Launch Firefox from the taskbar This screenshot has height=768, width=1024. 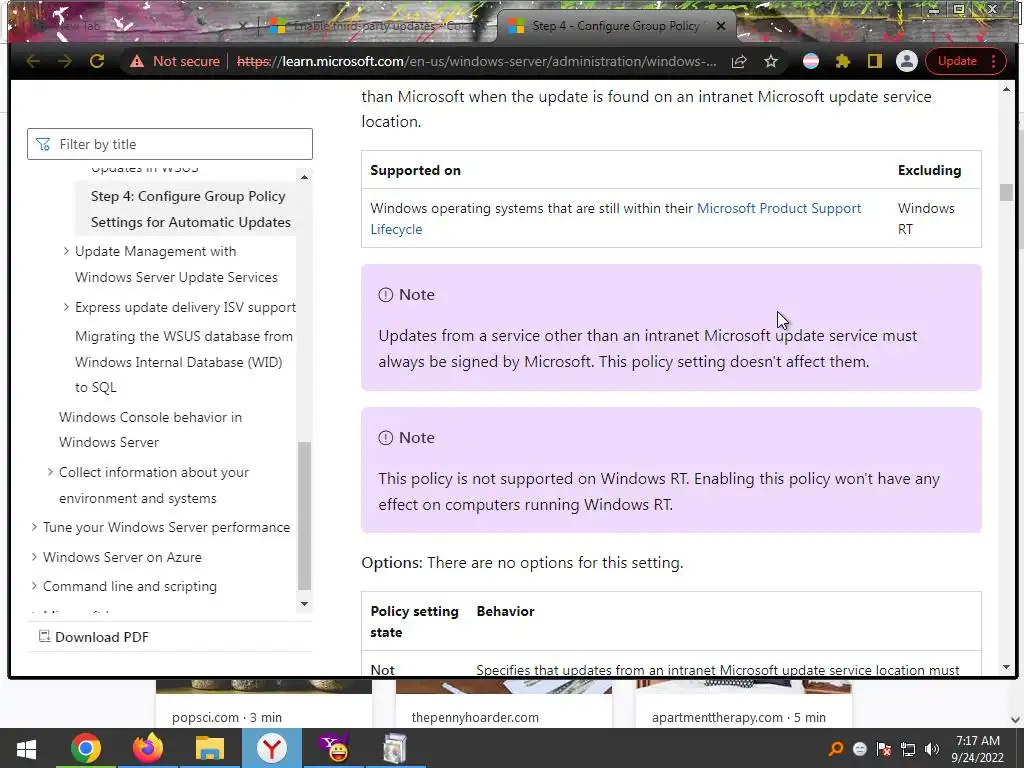click(148, 749)
